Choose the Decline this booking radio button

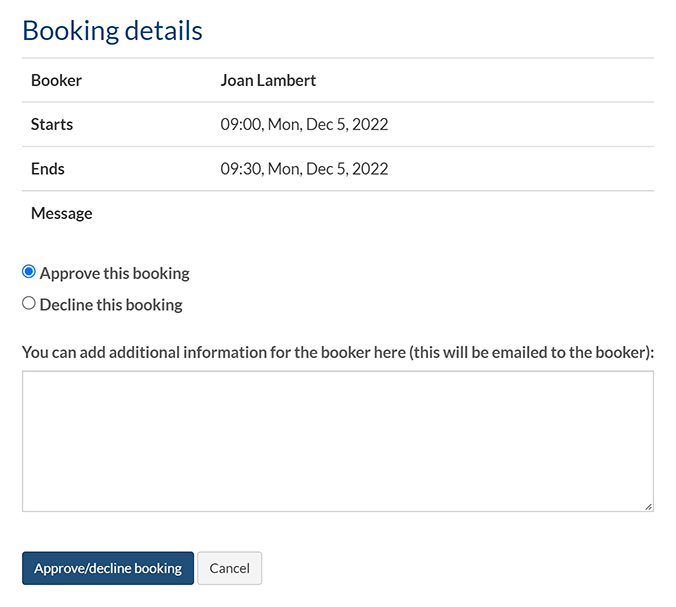click(29, 303)
